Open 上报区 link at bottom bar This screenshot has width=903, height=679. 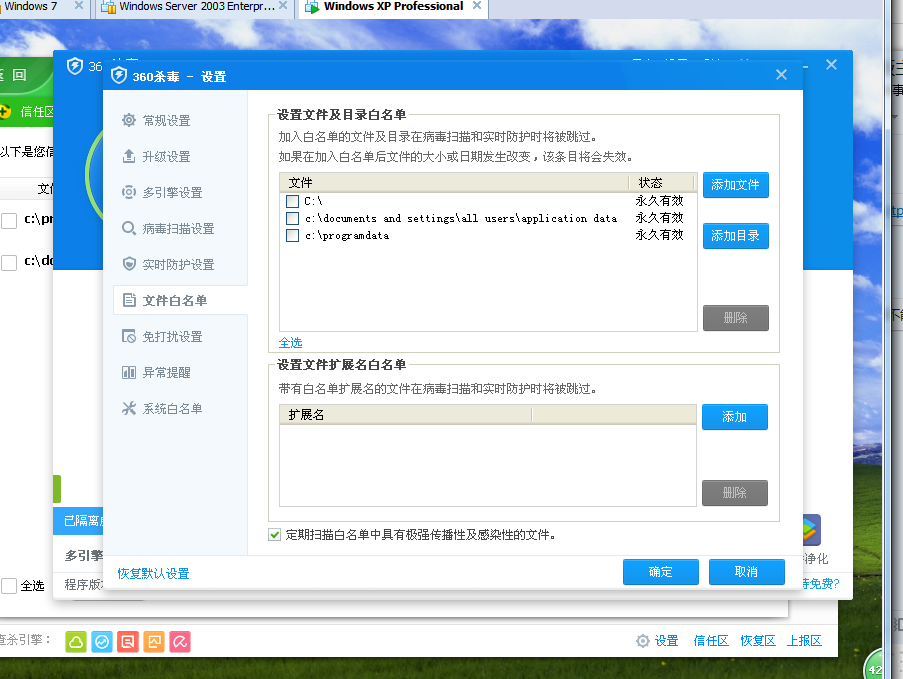tap(804, 640)
